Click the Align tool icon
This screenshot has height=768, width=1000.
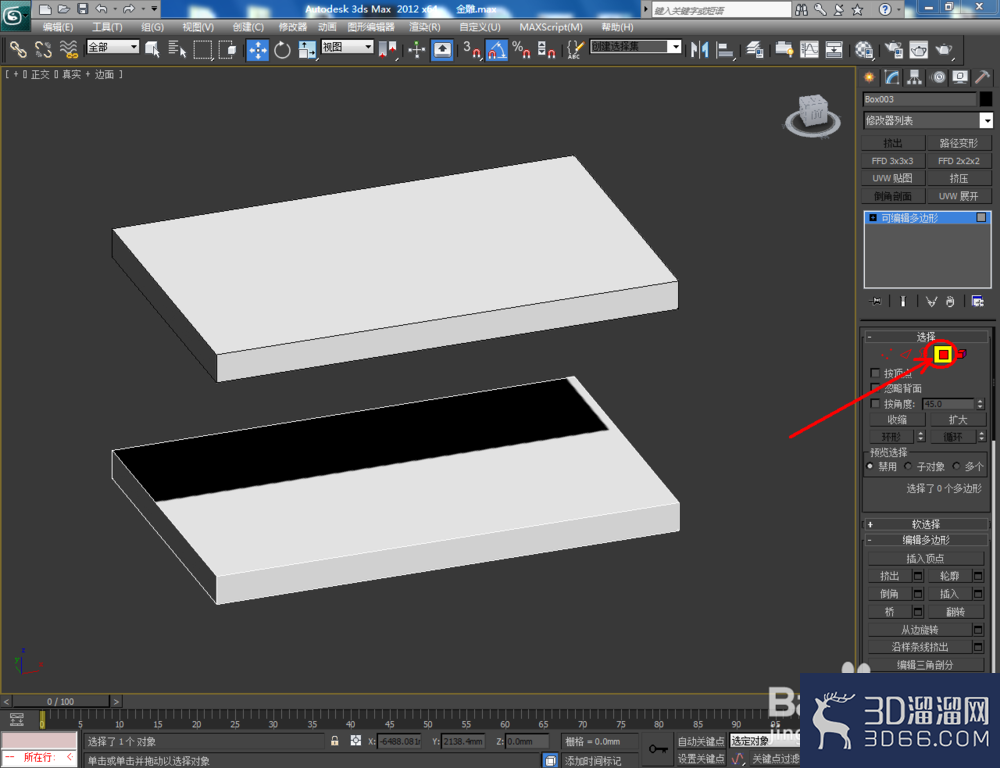coord(724,49)
